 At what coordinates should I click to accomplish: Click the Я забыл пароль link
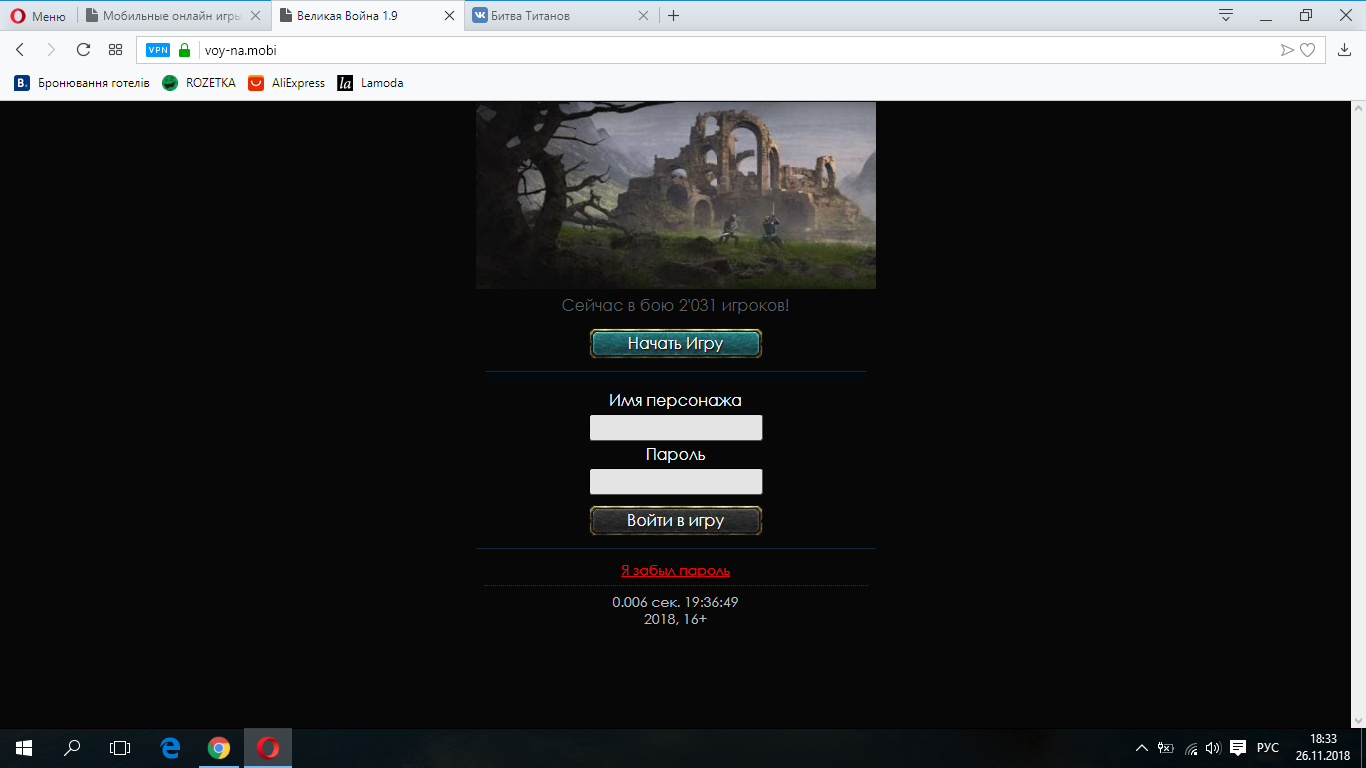pyautogui.click(x=675, y=571)
